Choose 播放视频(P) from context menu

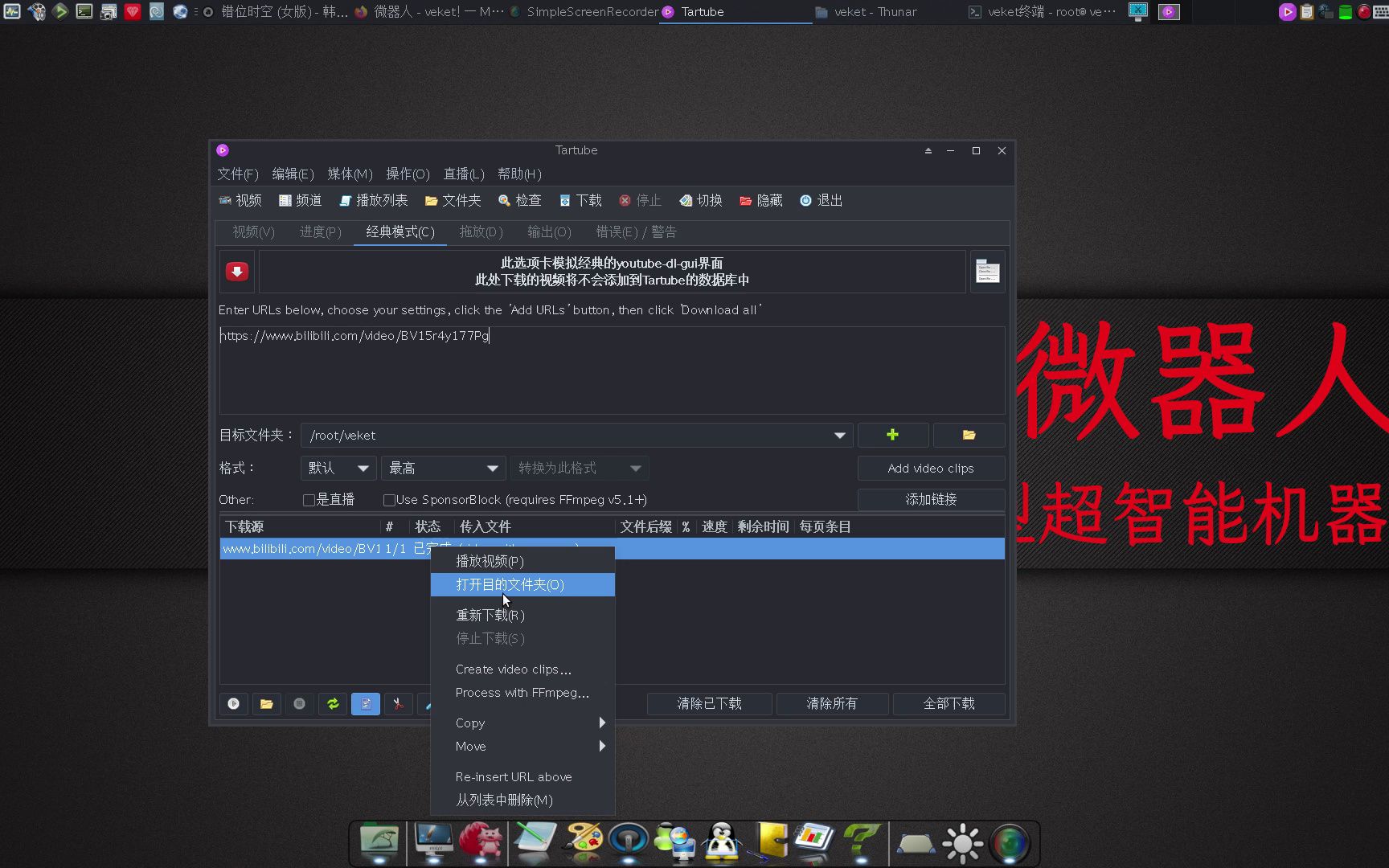(x=522, y=561)
